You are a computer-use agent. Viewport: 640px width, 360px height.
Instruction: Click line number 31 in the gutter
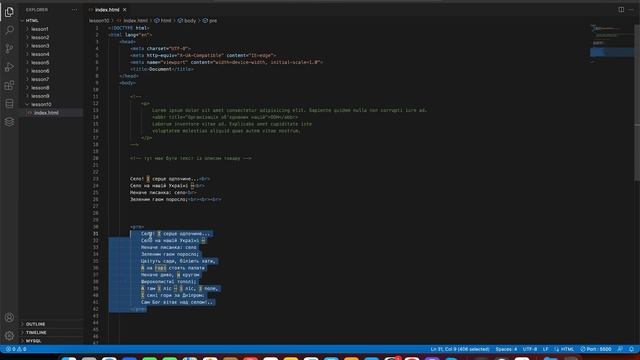point(96,234)
